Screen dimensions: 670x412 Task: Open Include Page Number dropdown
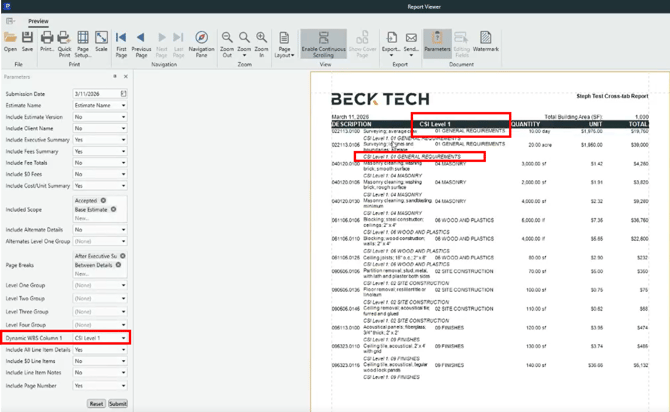123,386
